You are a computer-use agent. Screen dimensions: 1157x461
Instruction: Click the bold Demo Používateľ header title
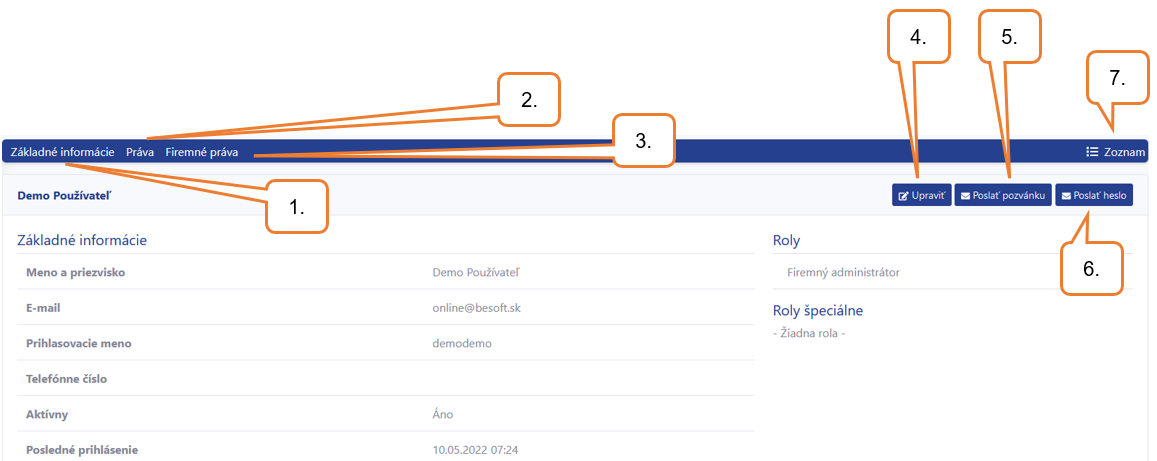click(65, 195)
